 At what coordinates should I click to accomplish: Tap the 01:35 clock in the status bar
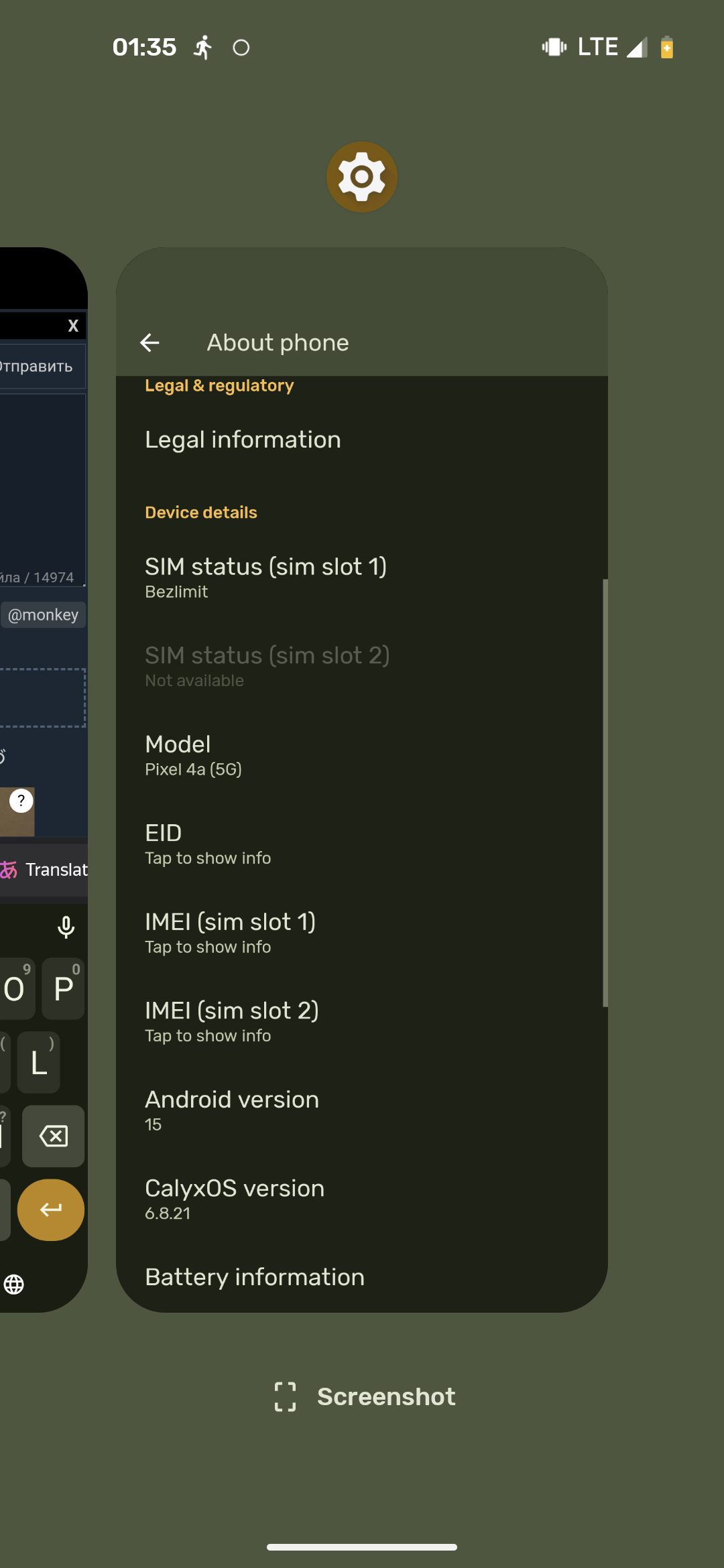[144, 47]
